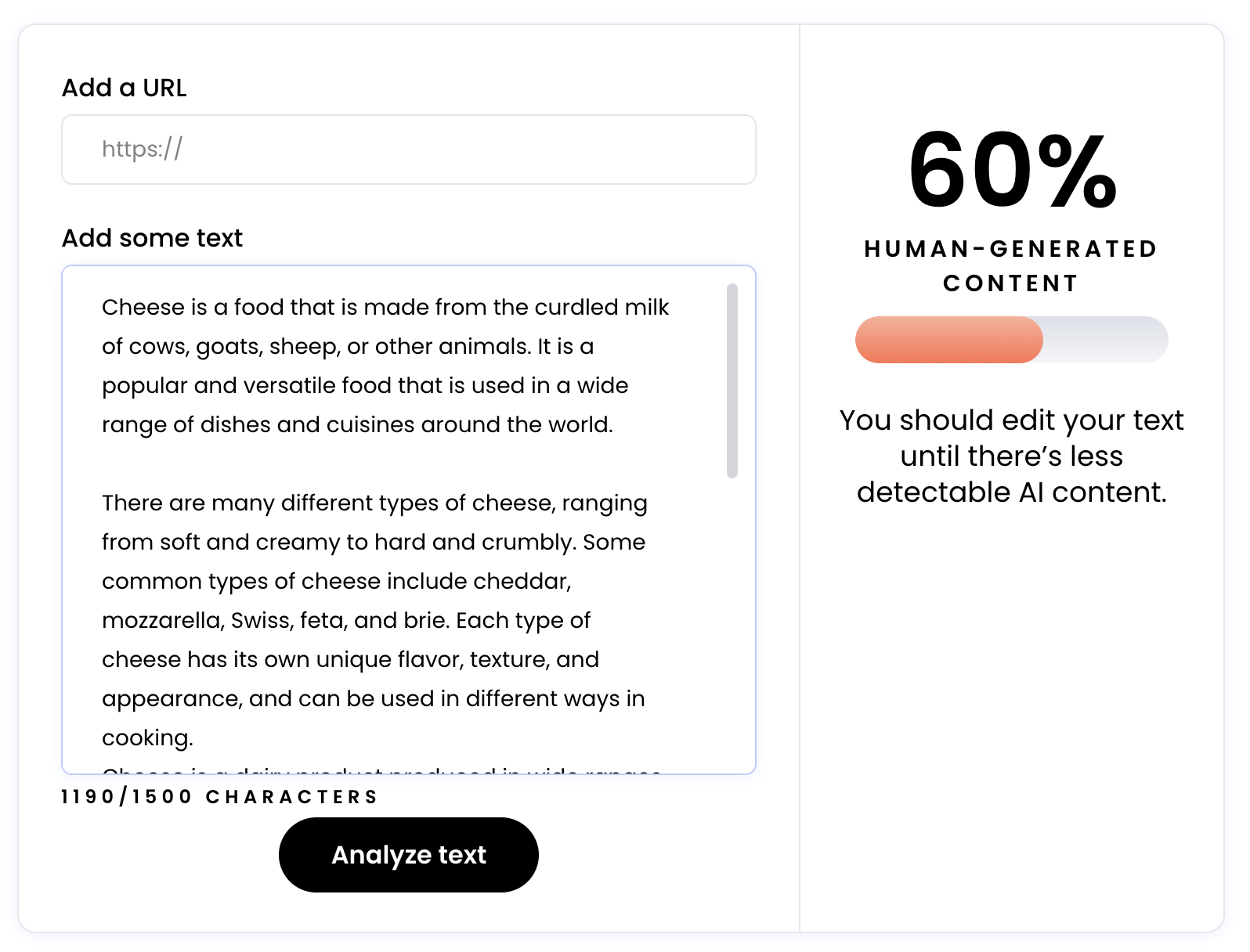Click the word 'cheddar' in the text
This screenshot has width=1250, height=952.
pos(521,581)
